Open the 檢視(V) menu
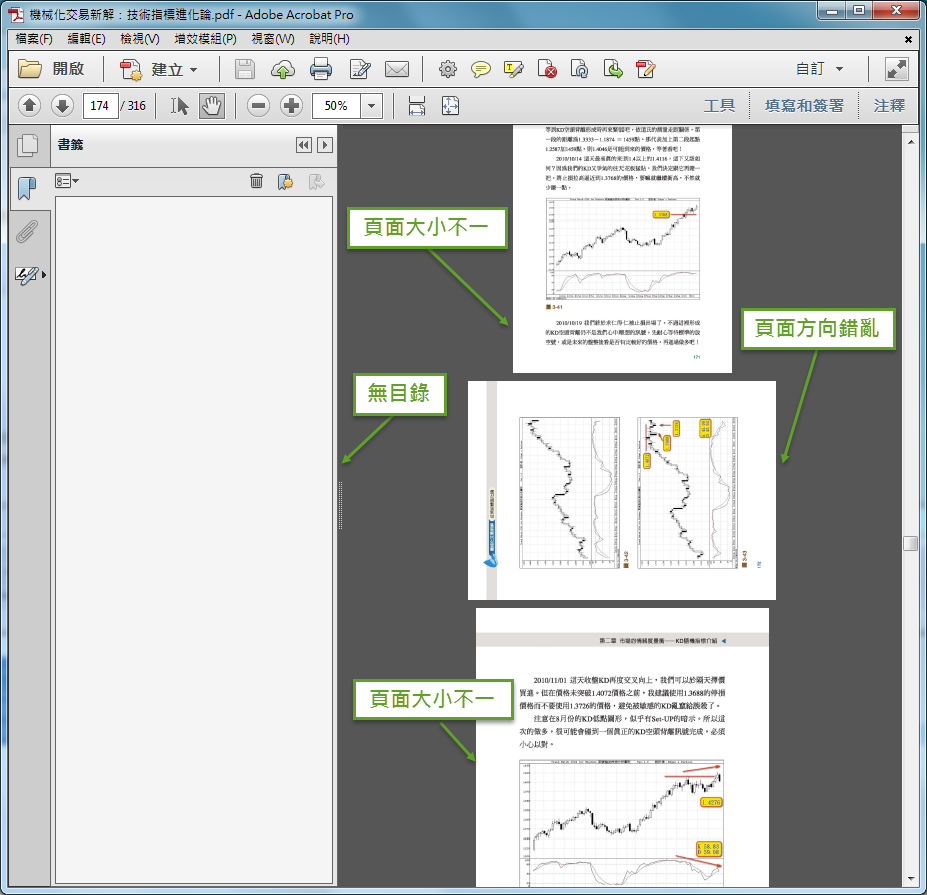This screenshot has width=927, height=895. tap(139, 39)
